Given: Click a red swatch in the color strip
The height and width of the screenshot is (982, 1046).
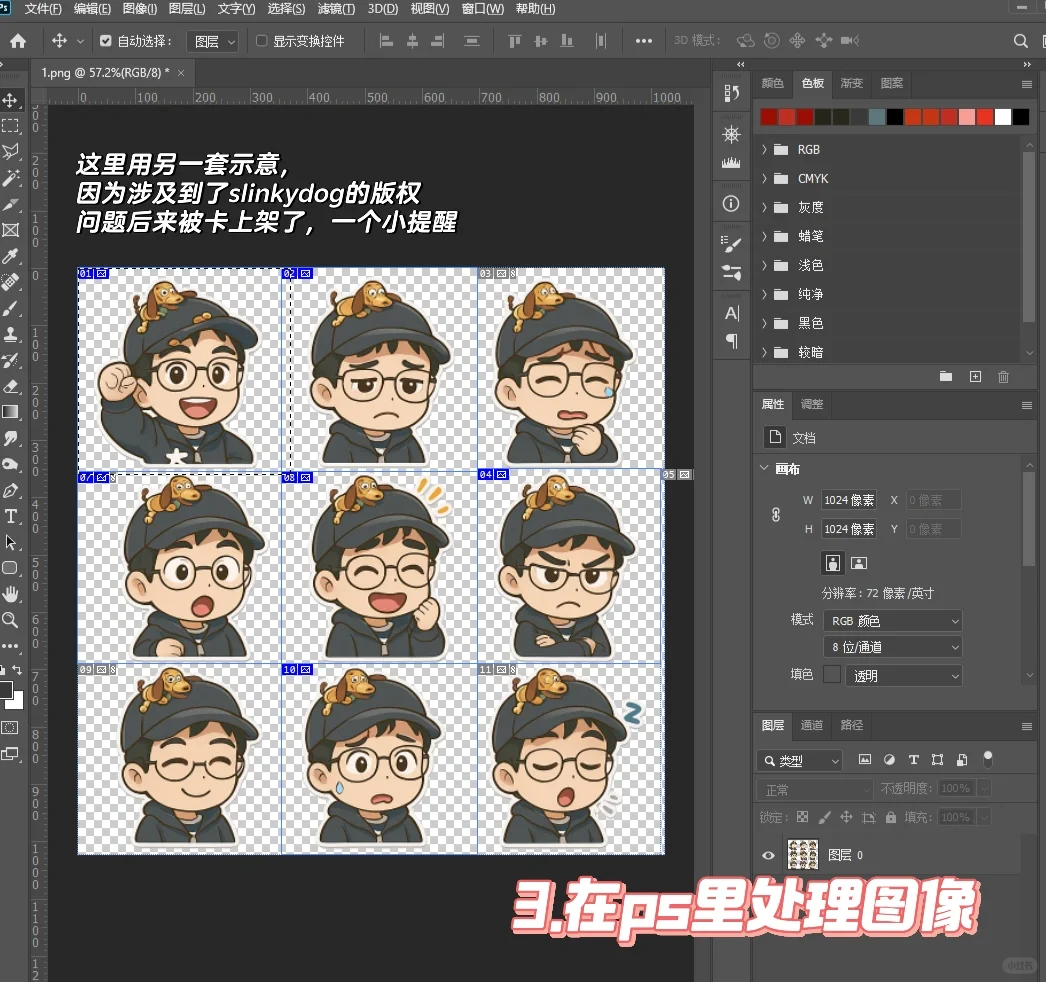Looking at the screenshot, I should pos(770,117).
